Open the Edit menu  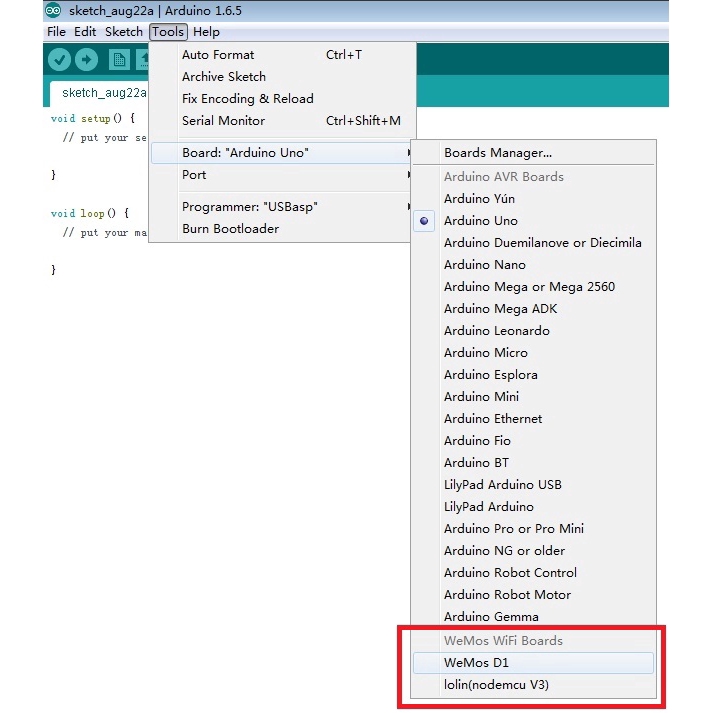click(x=85, y=32)
